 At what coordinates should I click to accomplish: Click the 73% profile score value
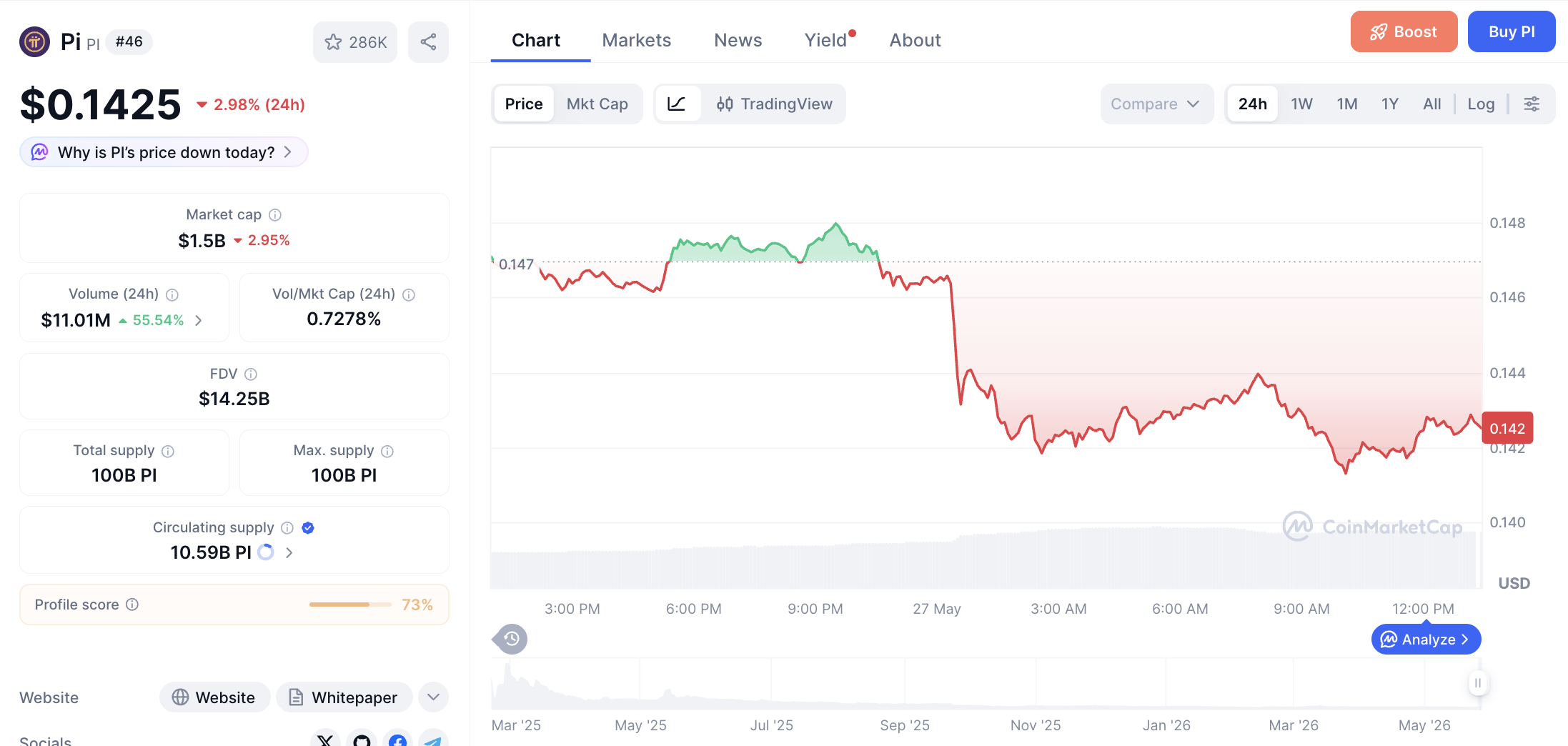[417, 605]
